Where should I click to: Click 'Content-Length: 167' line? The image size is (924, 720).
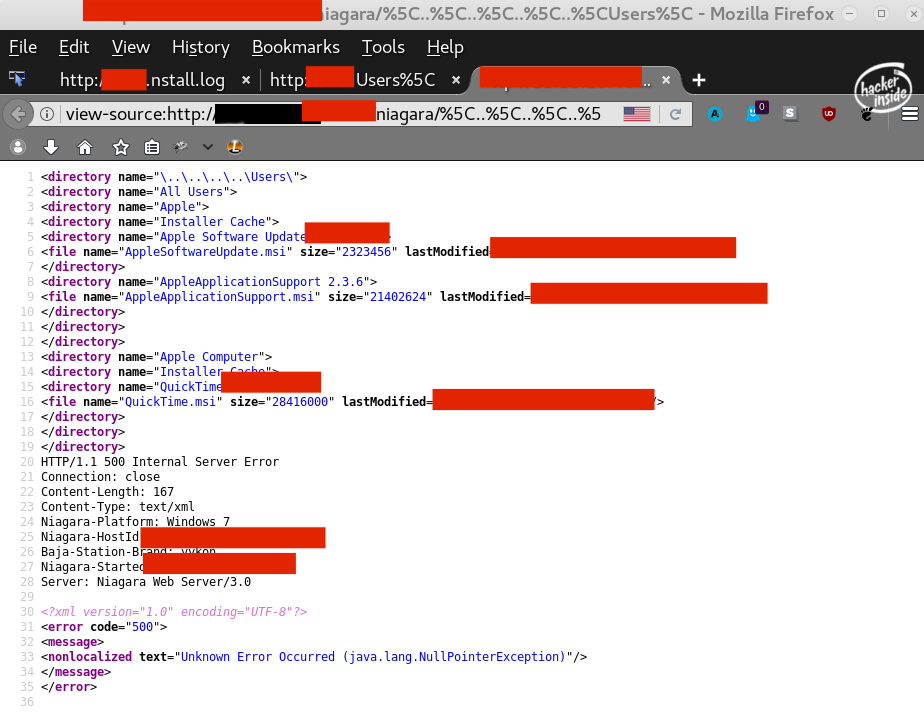coord(107,492)
